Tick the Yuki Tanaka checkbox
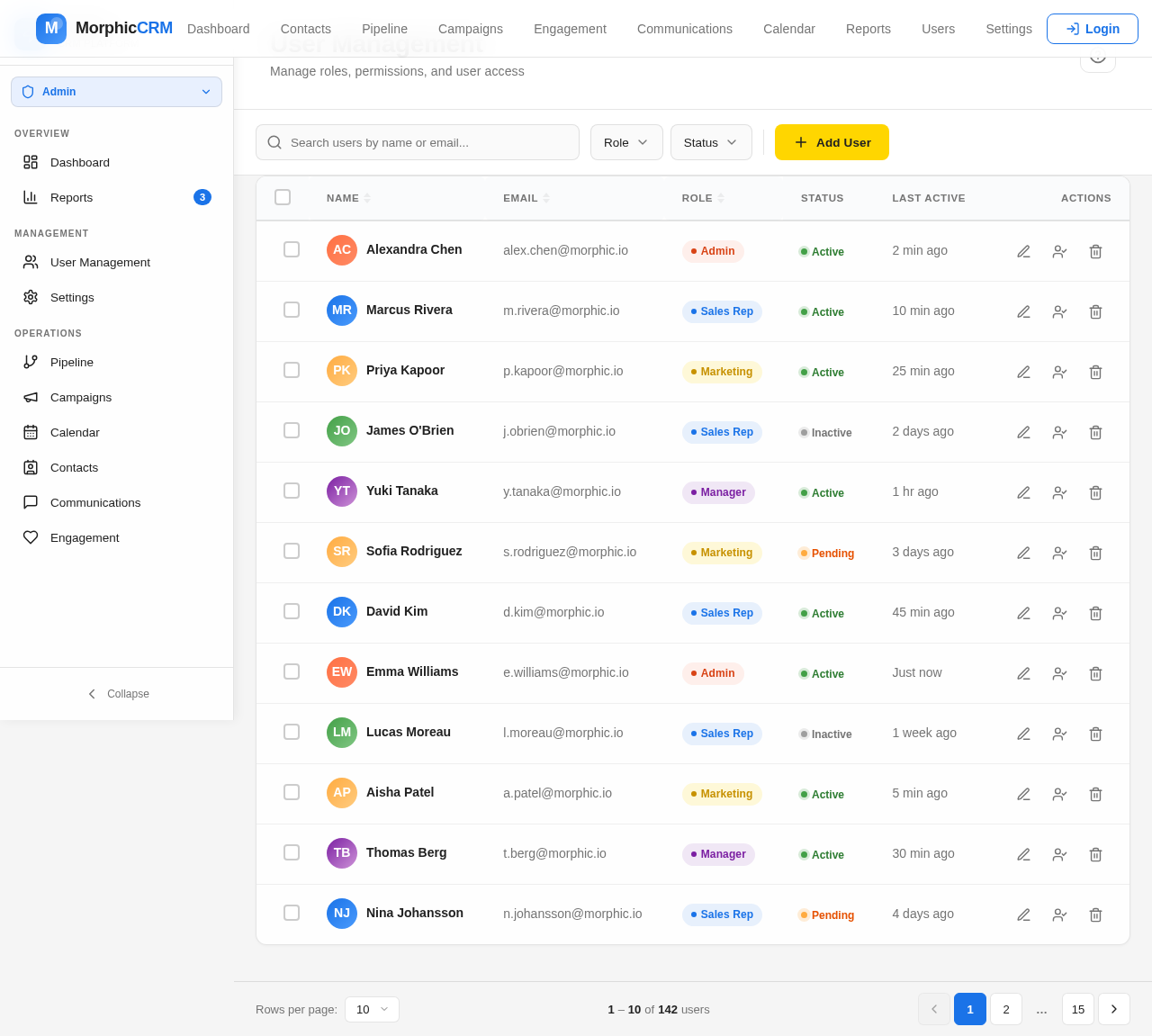 [x=292, y=491]
